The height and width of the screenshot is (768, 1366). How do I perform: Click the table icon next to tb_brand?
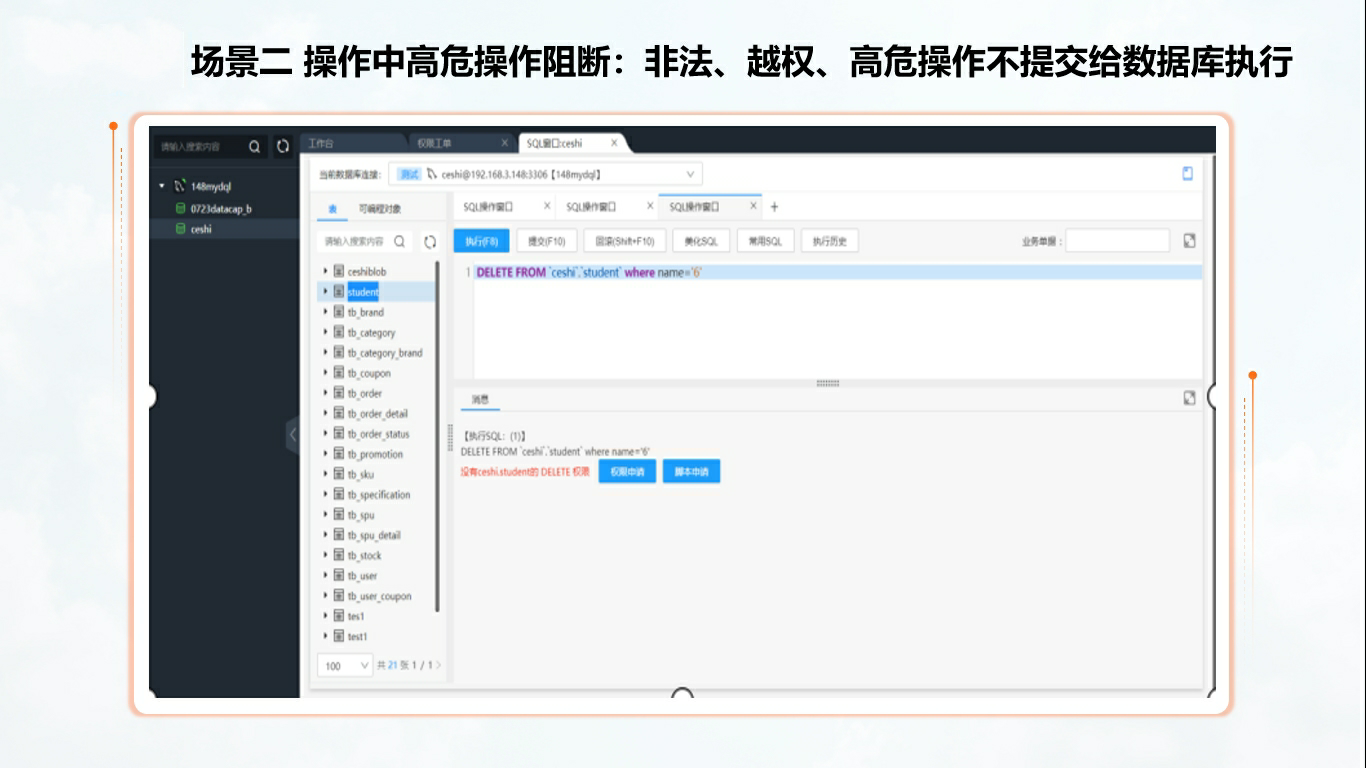click(x=339, y=312)
